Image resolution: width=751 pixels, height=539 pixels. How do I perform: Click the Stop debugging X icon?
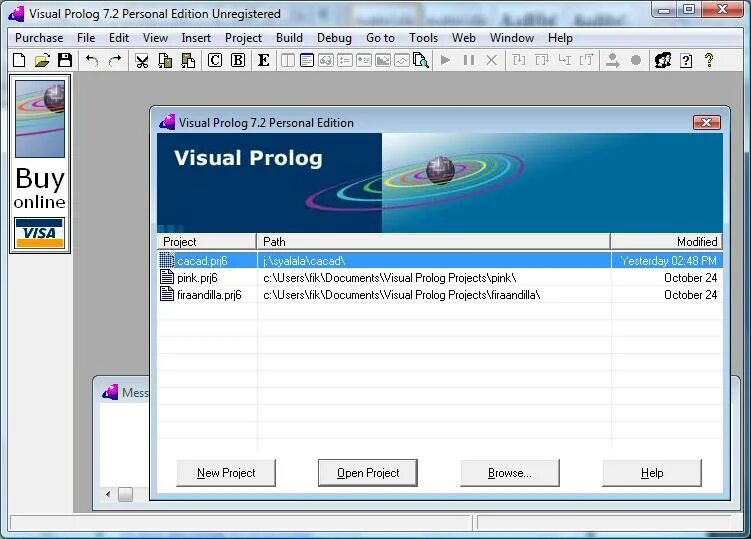click(492, 60)
